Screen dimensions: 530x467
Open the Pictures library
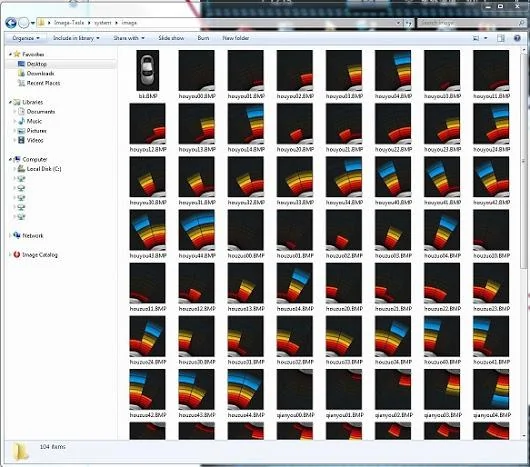point(37,130)
